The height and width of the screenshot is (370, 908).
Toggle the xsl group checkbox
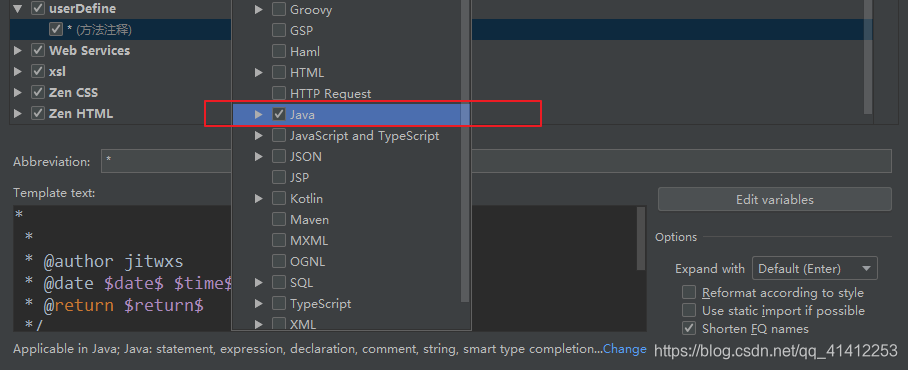38,71
